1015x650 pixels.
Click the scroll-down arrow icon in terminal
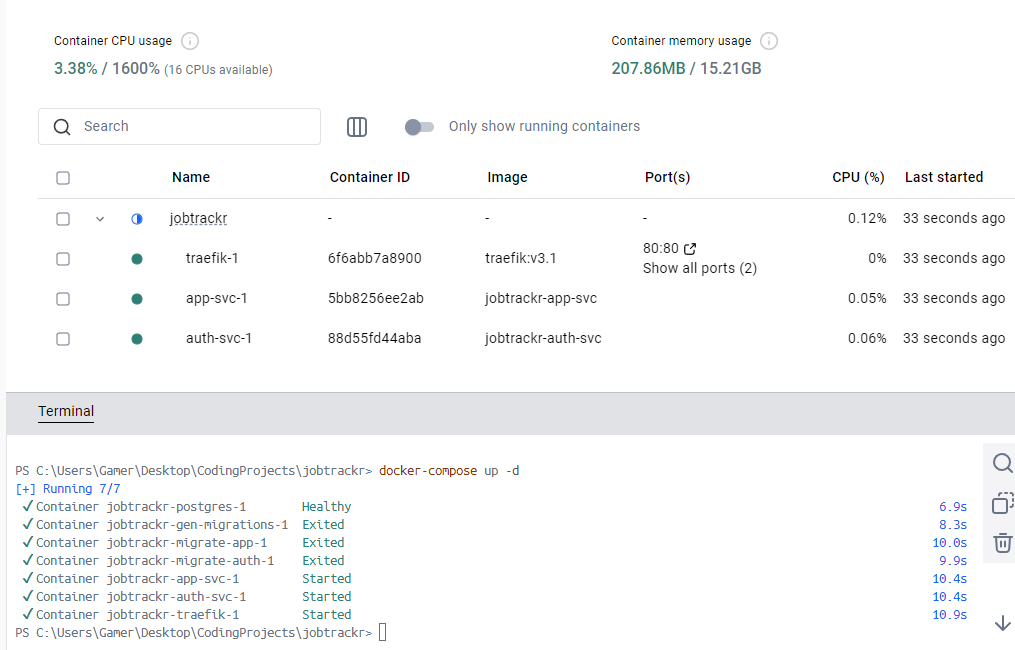(x=1002, y=623)
